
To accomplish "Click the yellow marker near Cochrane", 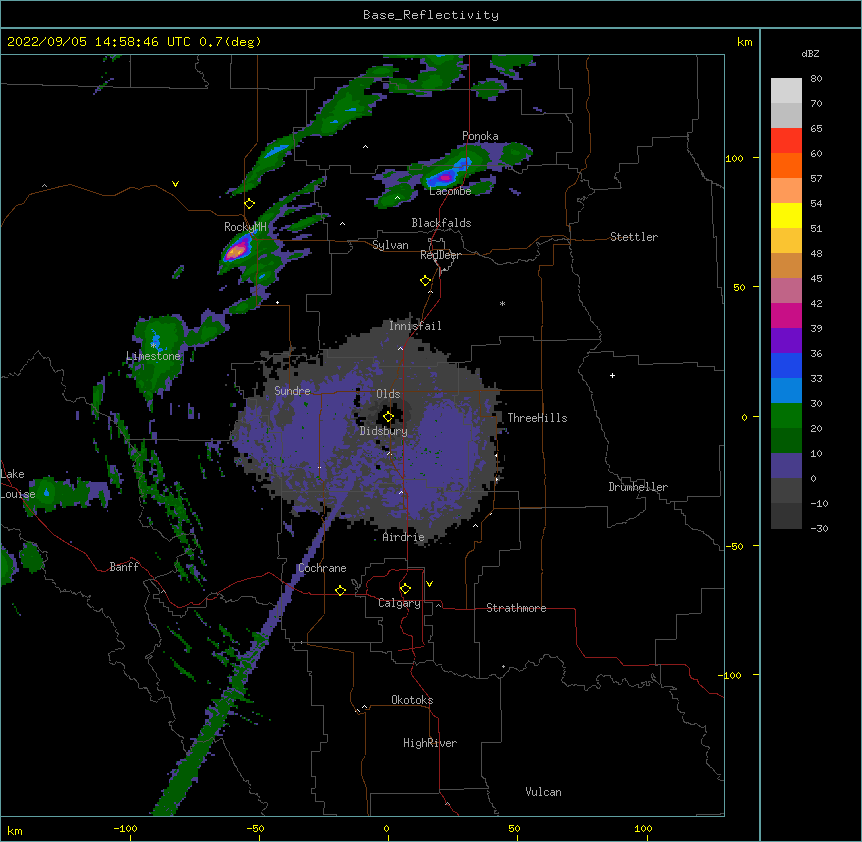I will 340,590.
